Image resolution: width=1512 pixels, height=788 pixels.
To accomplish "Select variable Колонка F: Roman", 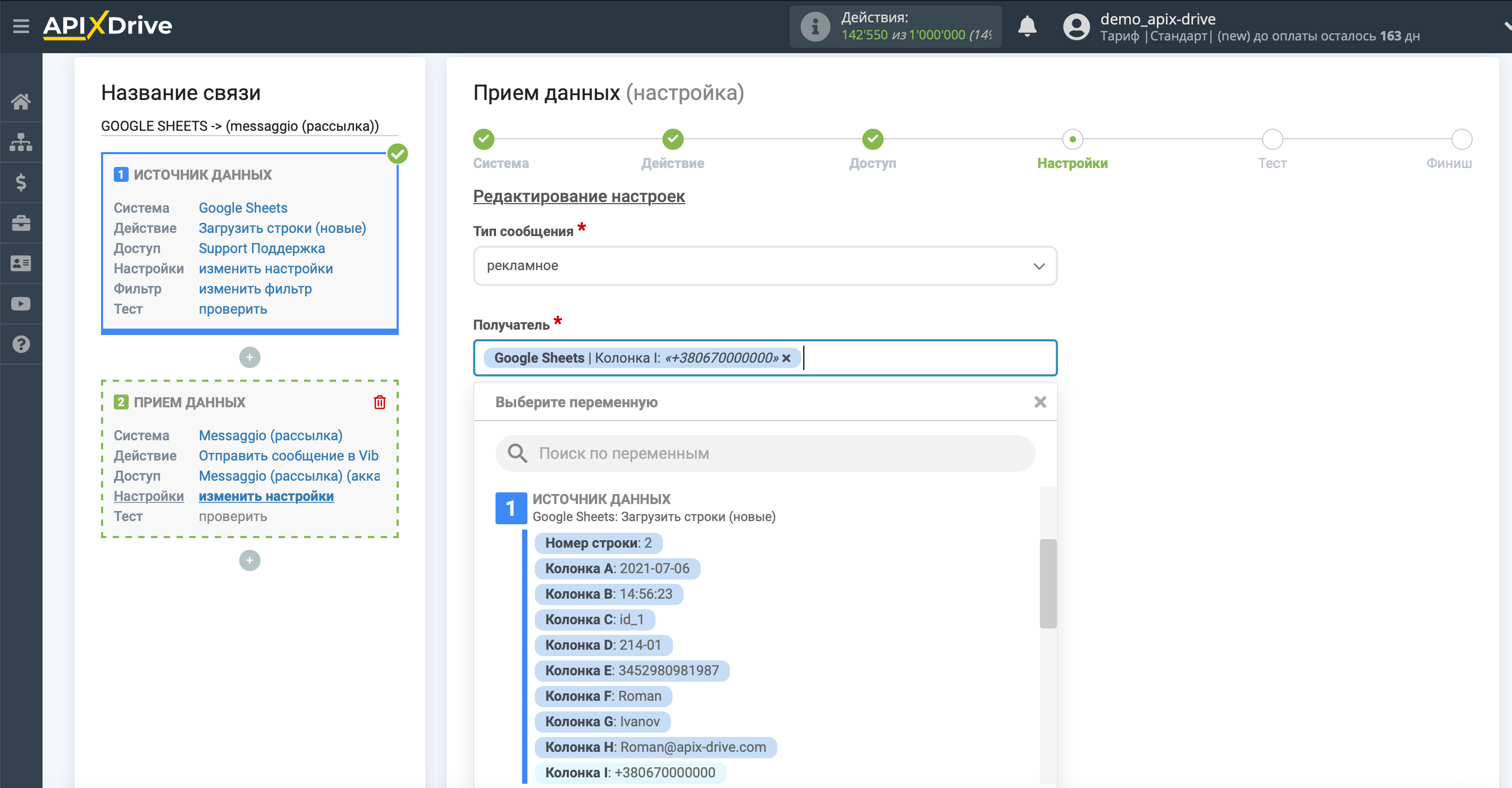I will click(x=603, y=697).
